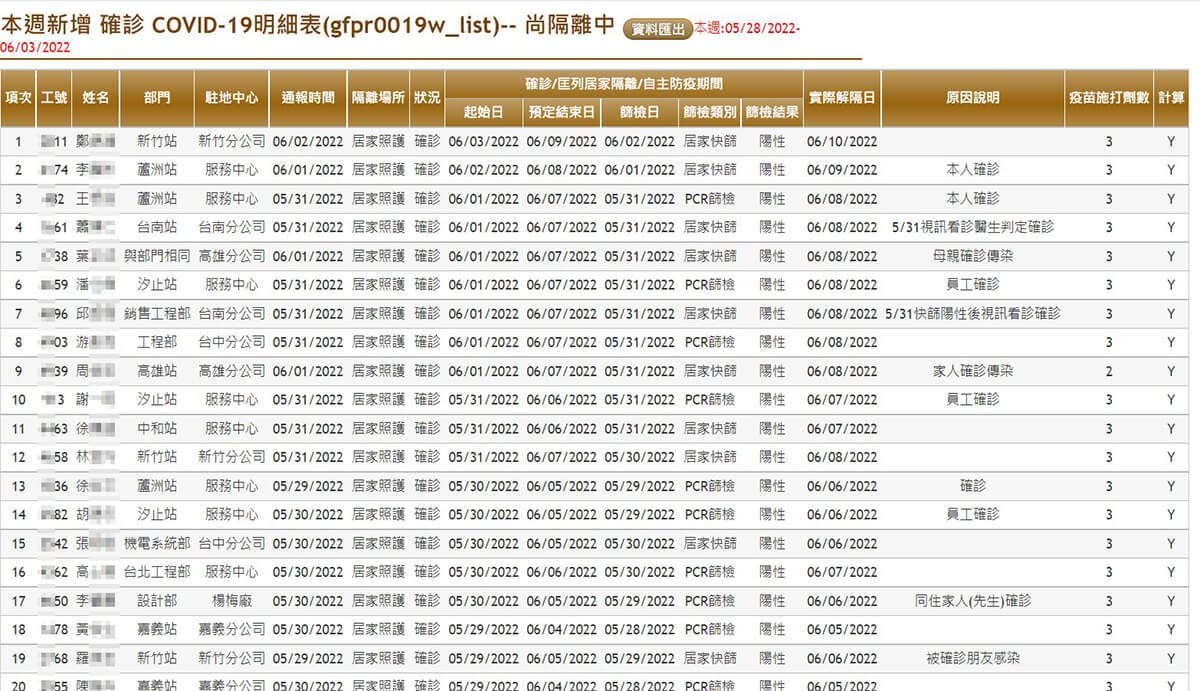Click the 楊梅廠 station cell

(x=231, y=601)
